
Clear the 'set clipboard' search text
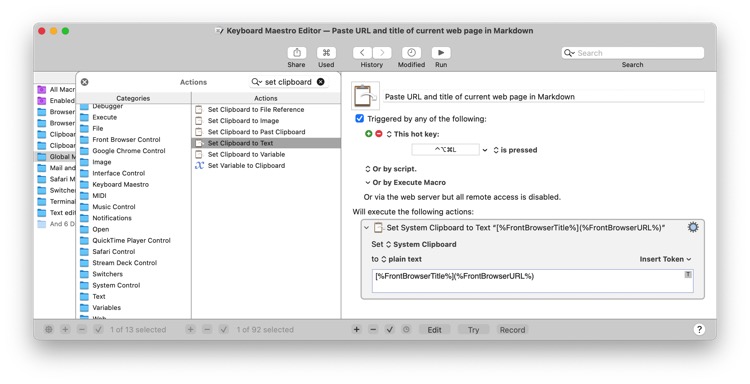tap(320, 82)
